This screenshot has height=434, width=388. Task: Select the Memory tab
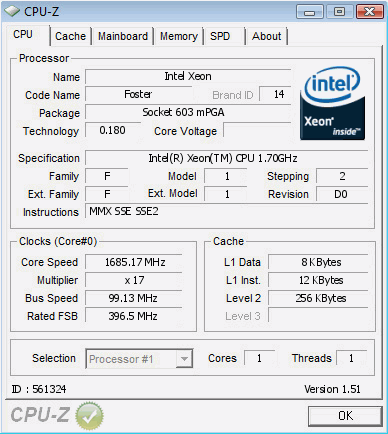(x=179, y=36)
